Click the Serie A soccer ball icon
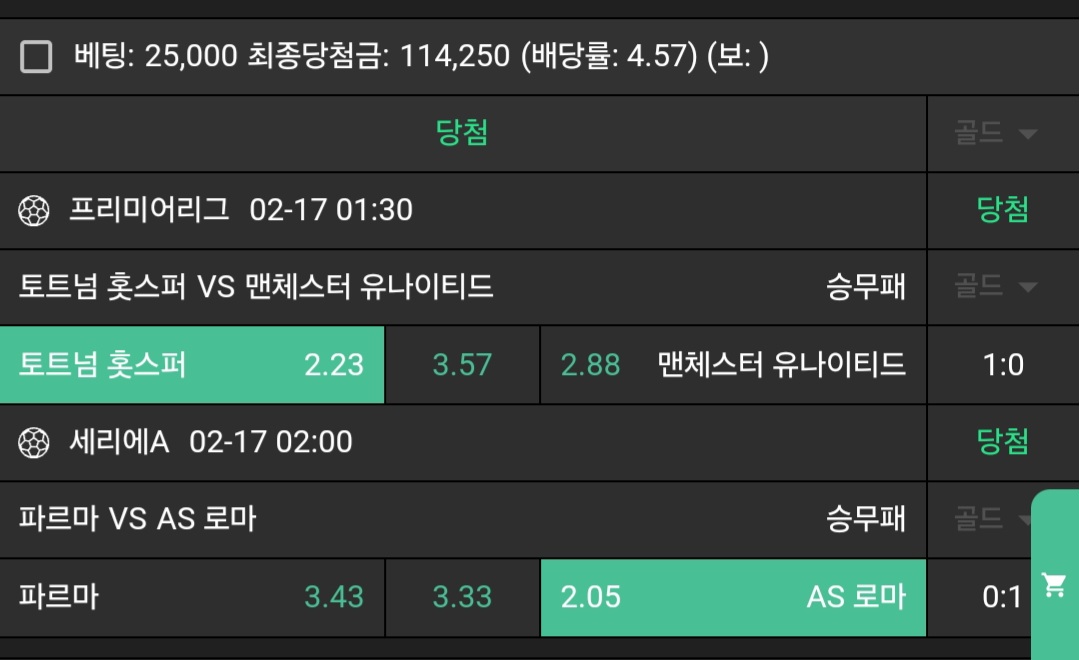 click(x=34, y=442)
